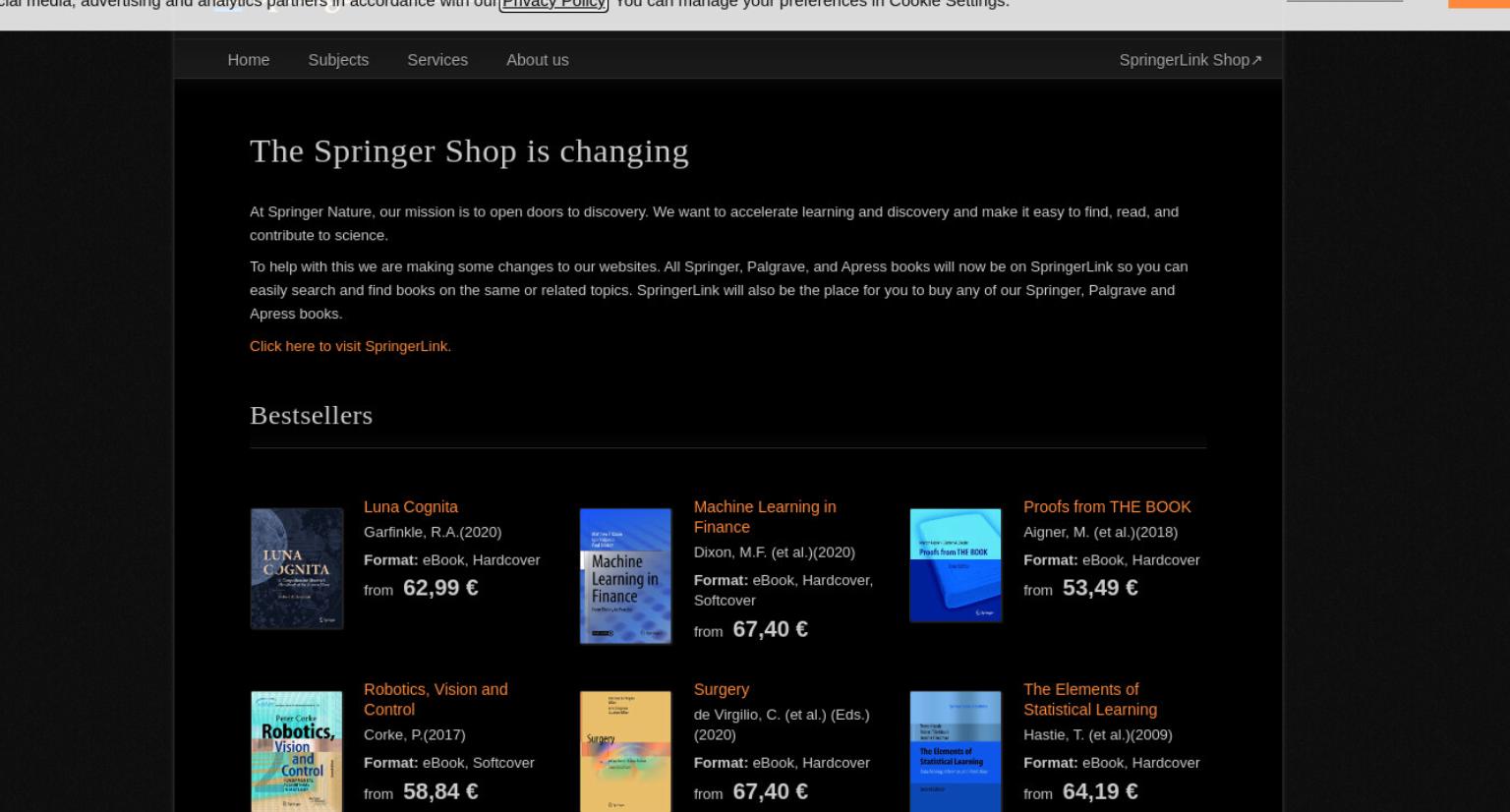The height and width of the screenshot is (812, 1510).
Task: Select the 58,84 € price text
Action: pyautogui.click(x=440, y=791)
